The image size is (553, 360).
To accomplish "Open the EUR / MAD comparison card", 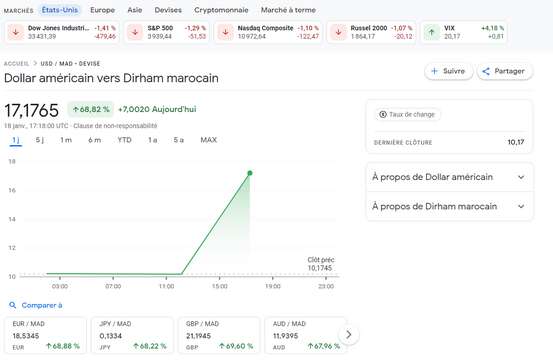I will [45, 335].
